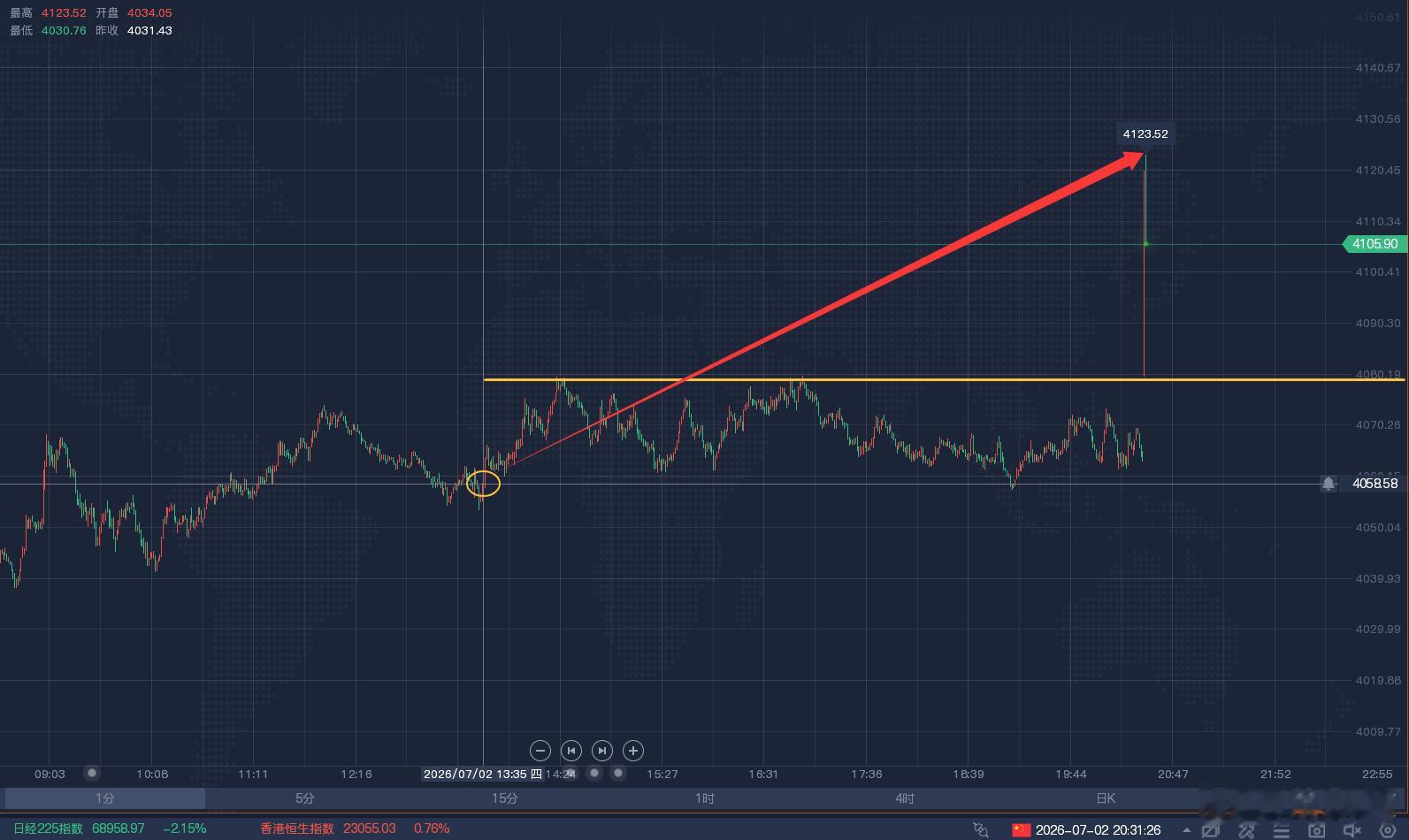This screenshot has width=1409, height=840.
Task: Select the 1分 timeframe tab
Action: [105, 798]
